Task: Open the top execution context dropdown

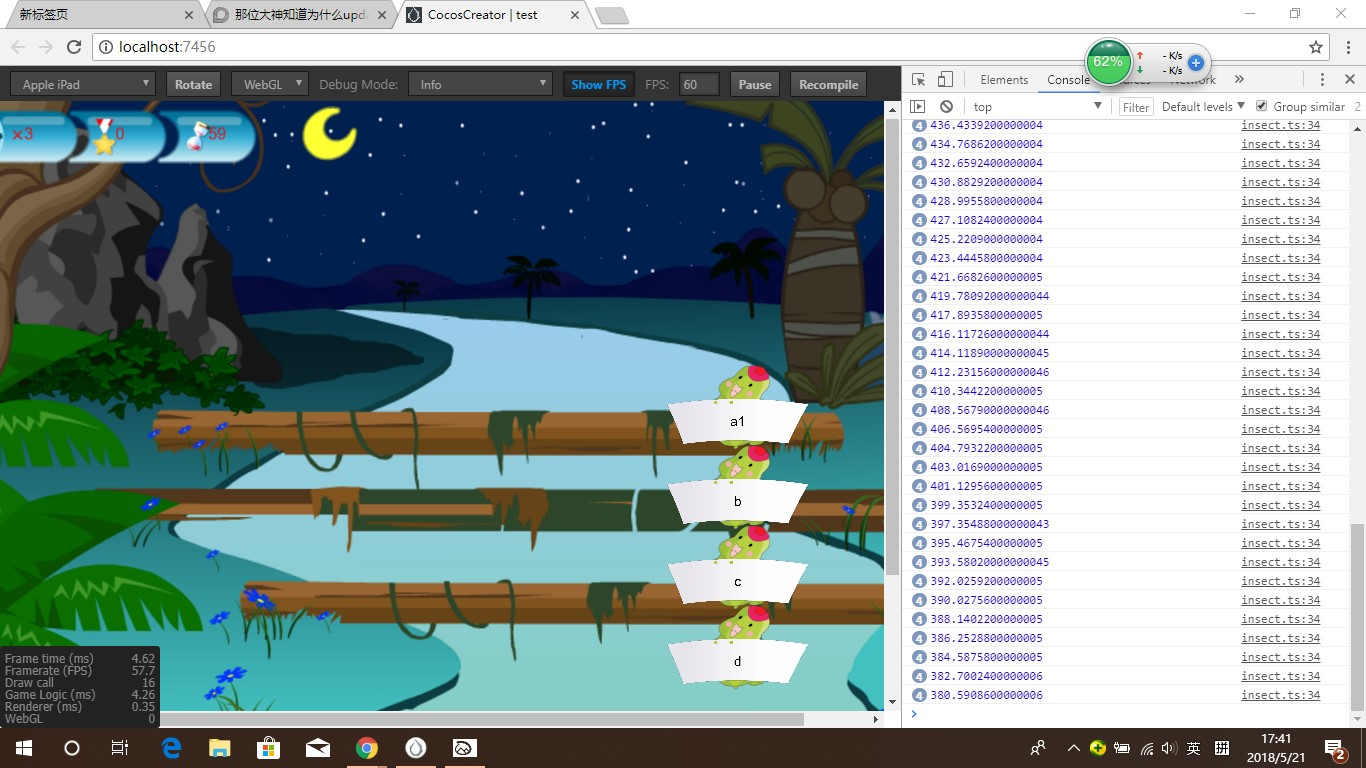Action: tap(1036, 107)
